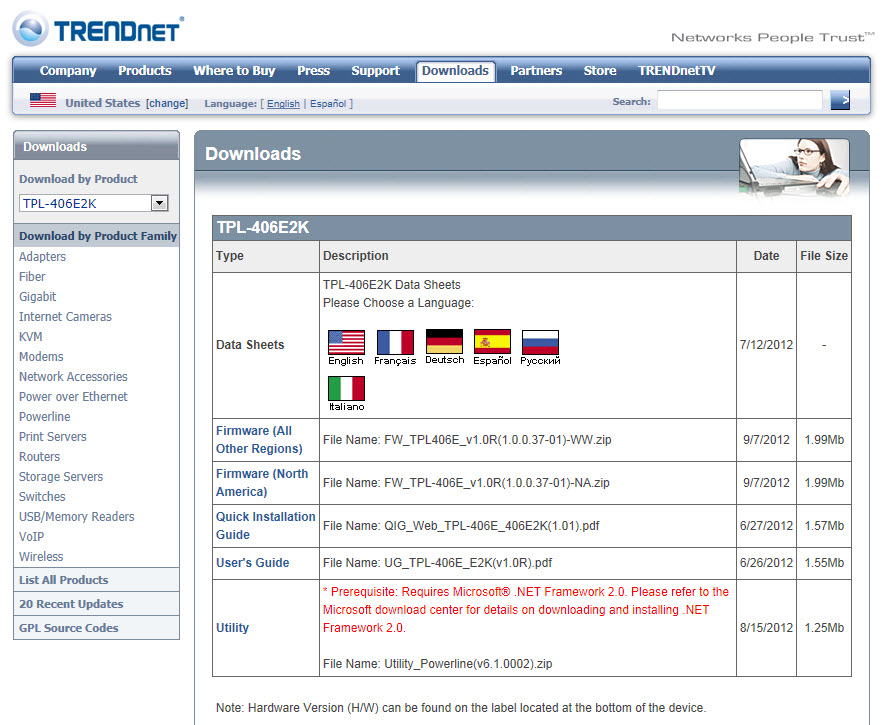This screenshot has width=886, height=725.
Task: Browse the Wireless product family
Action: click(x=41, y=557)
